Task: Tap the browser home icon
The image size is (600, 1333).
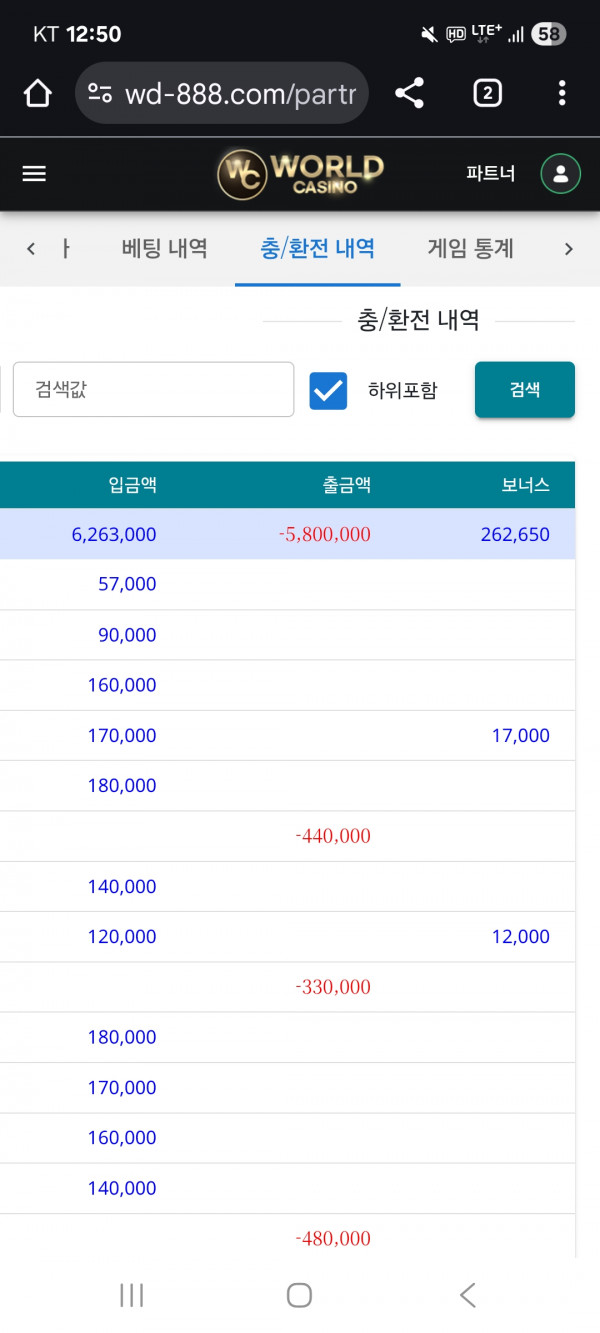Action: pyautogui.click(x=37, y=94)
